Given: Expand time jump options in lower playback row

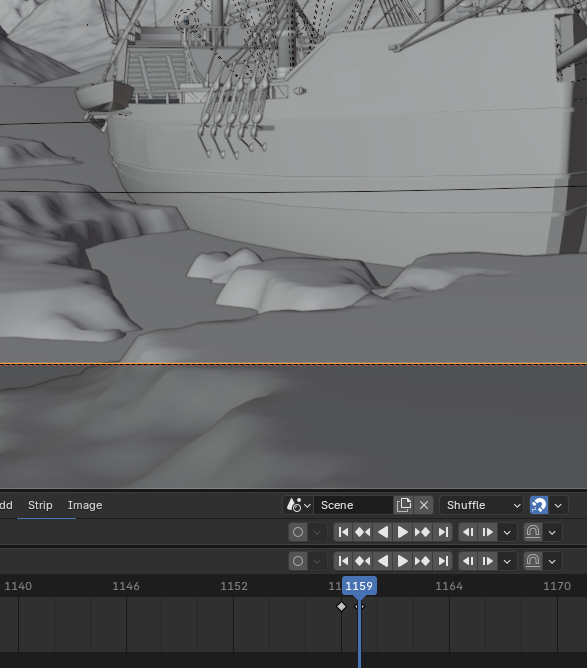Looking at the screenshot, I should [x=552, y=561].
